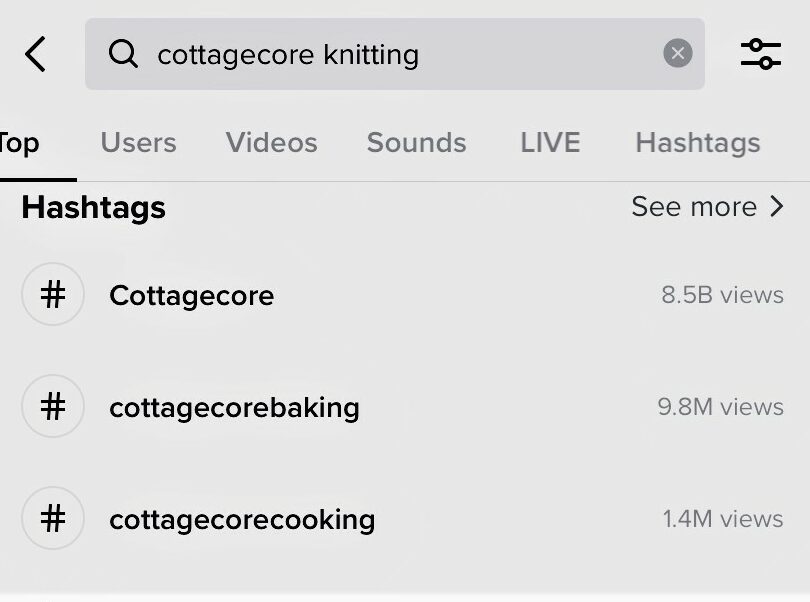Select the Sounds tab
The width and height of the screenshot is (810, 602).
(x=416, y=143)
